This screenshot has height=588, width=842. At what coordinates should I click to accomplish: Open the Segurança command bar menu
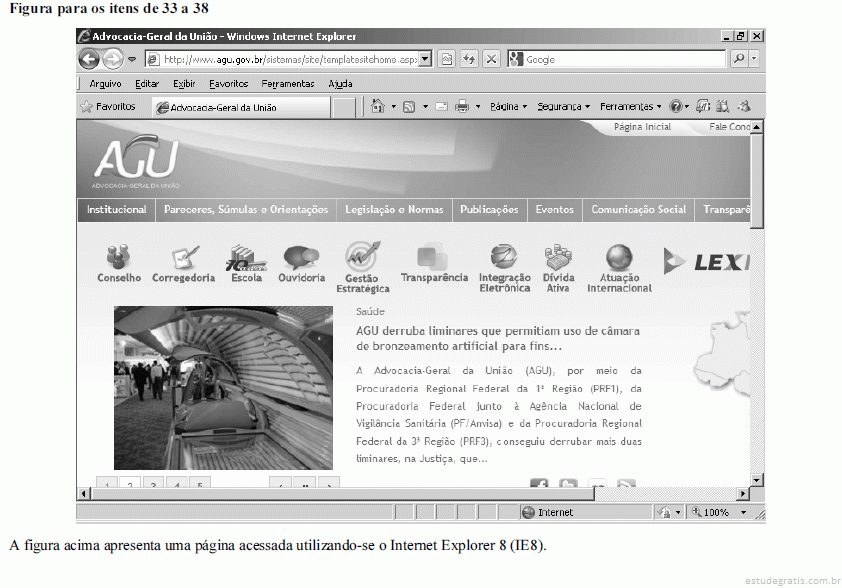(564, 107)
